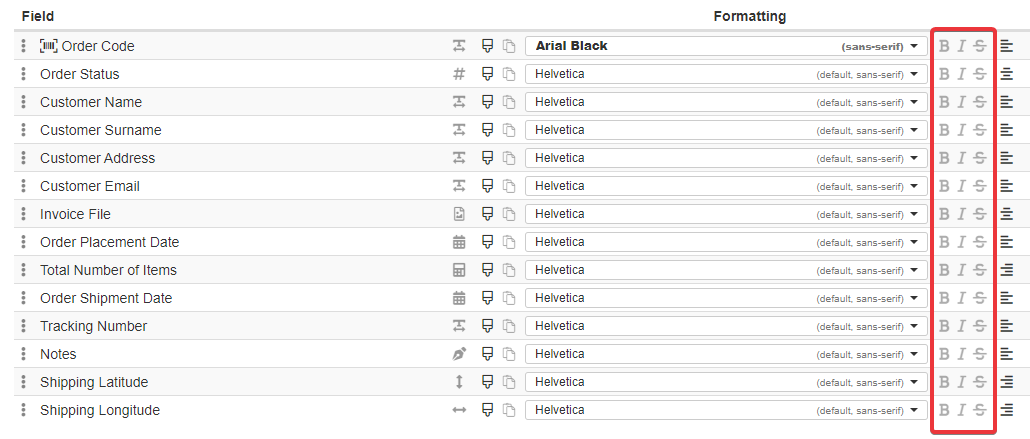
Task: Click the alignment icon for Total Number of Items
Action: coord(1007,270)
